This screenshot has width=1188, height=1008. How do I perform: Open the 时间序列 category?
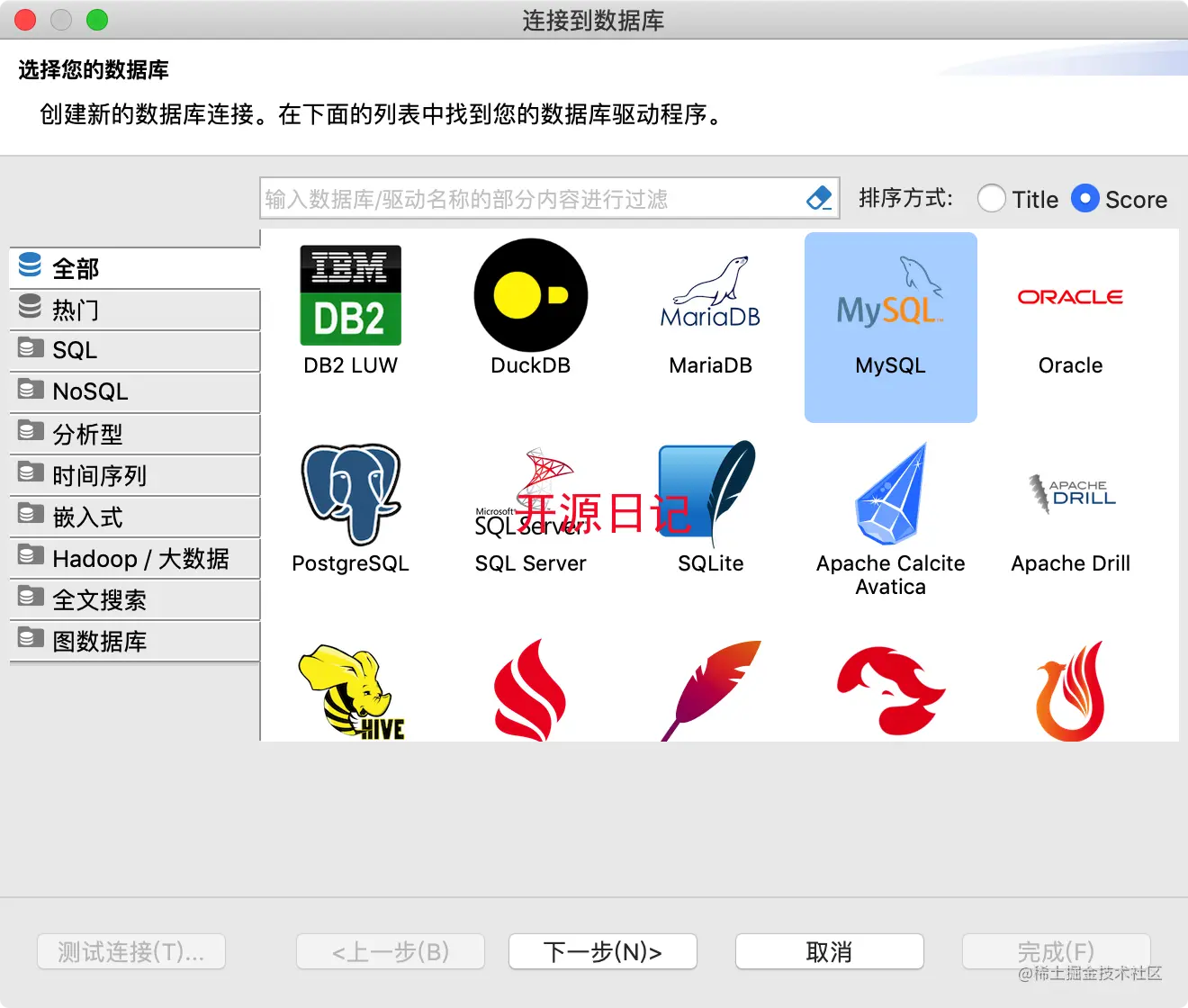point(135,475)
